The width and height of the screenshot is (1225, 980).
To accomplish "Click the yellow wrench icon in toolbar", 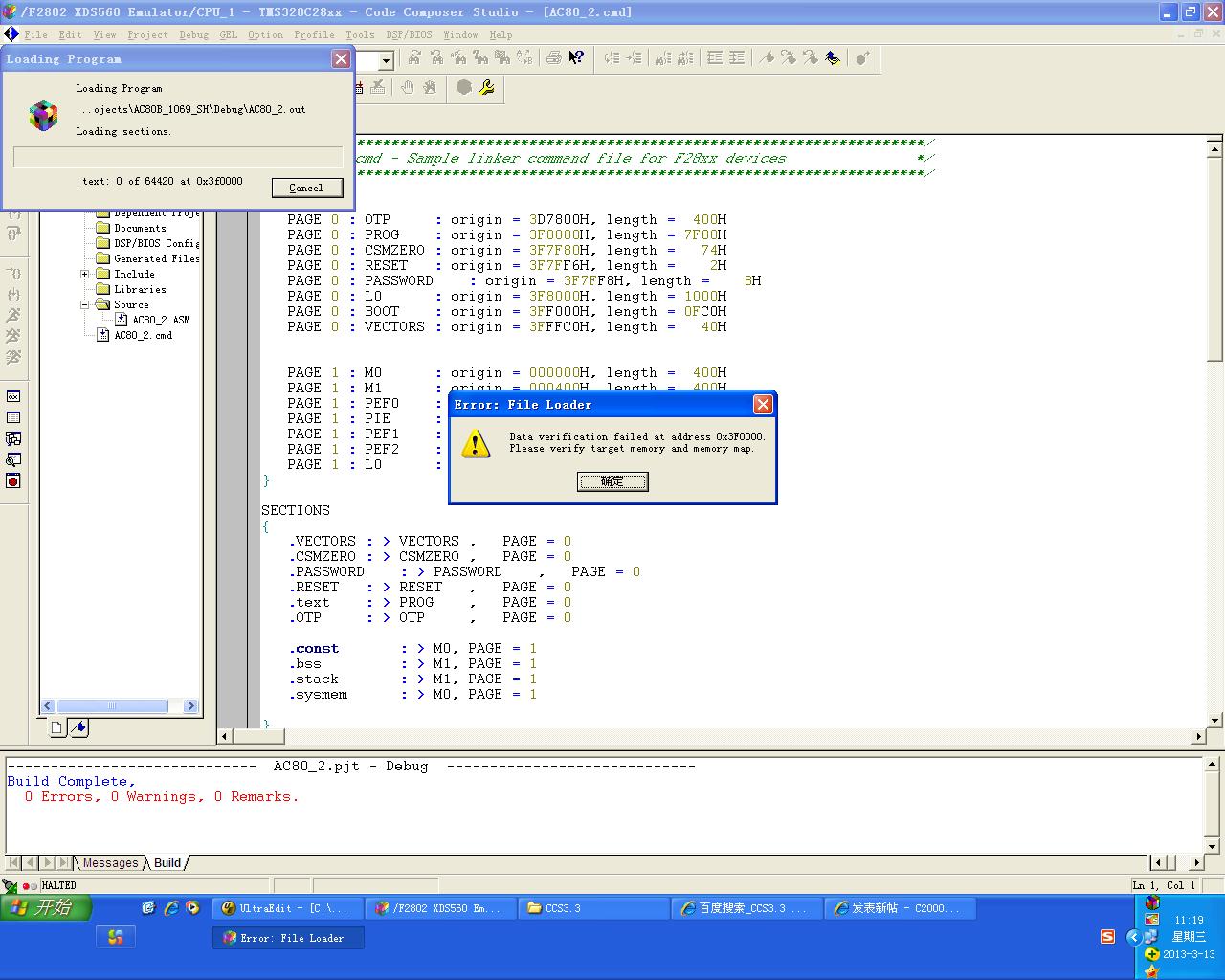I will pyautogui.click(x=487, y=88).
